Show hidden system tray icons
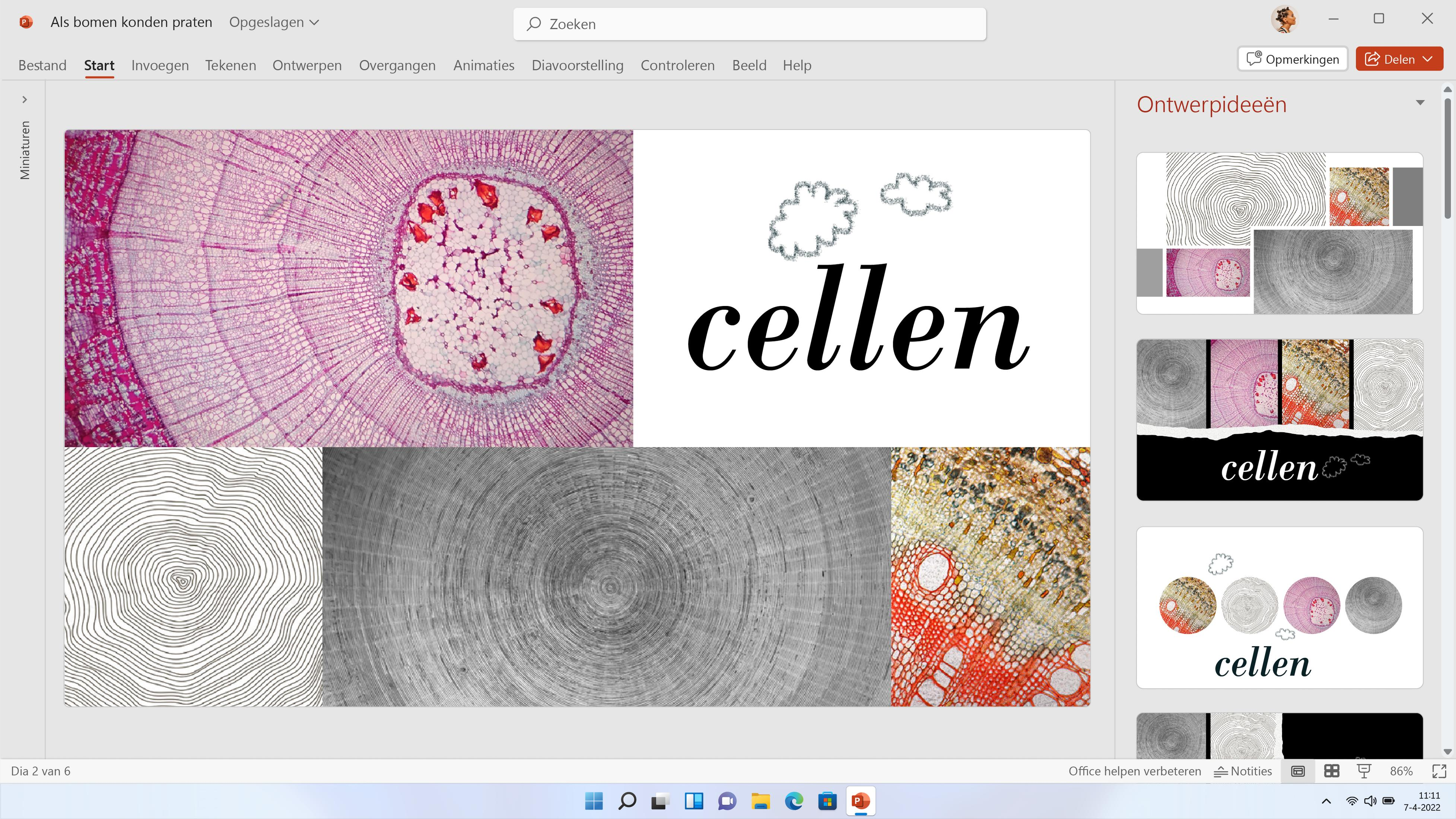 coord(1326,801)
